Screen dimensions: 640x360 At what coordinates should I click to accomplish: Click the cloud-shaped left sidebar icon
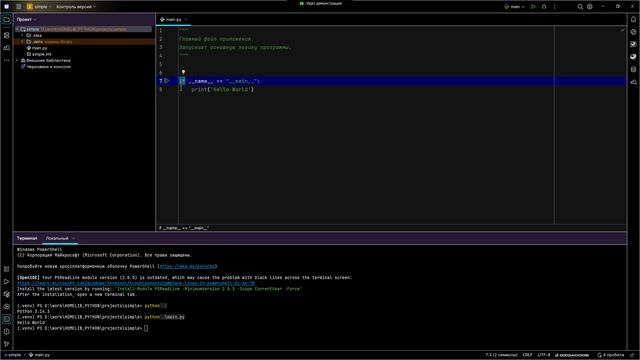pyautogui.click(x=7, y=48)
